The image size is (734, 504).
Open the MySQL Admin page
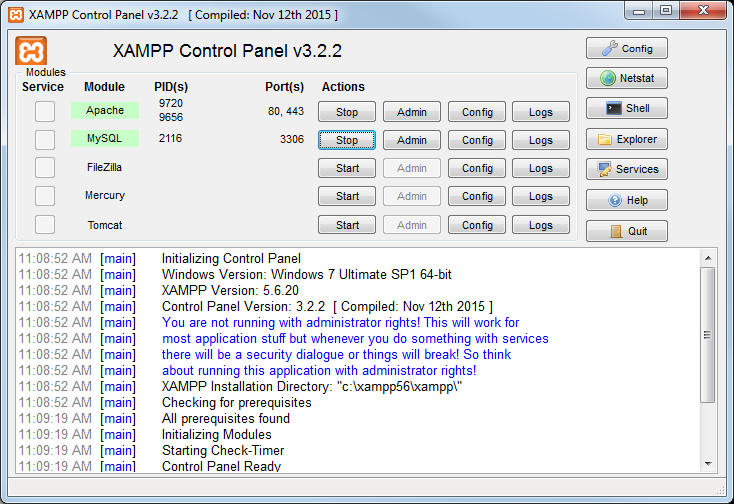pyautogui.click(x=412, y=140)
